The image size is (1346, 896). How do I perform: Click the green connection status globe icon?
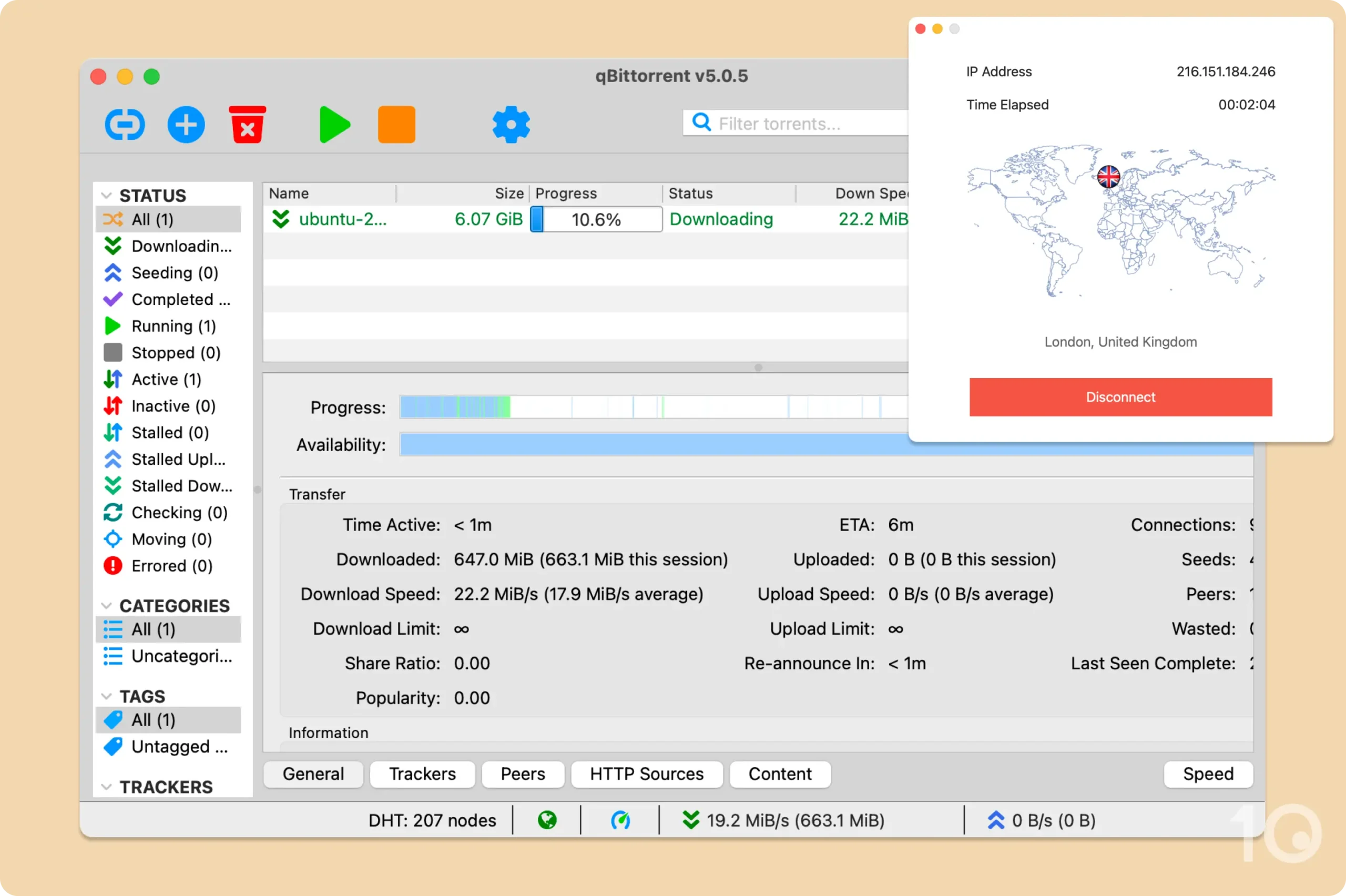(547, 821)
